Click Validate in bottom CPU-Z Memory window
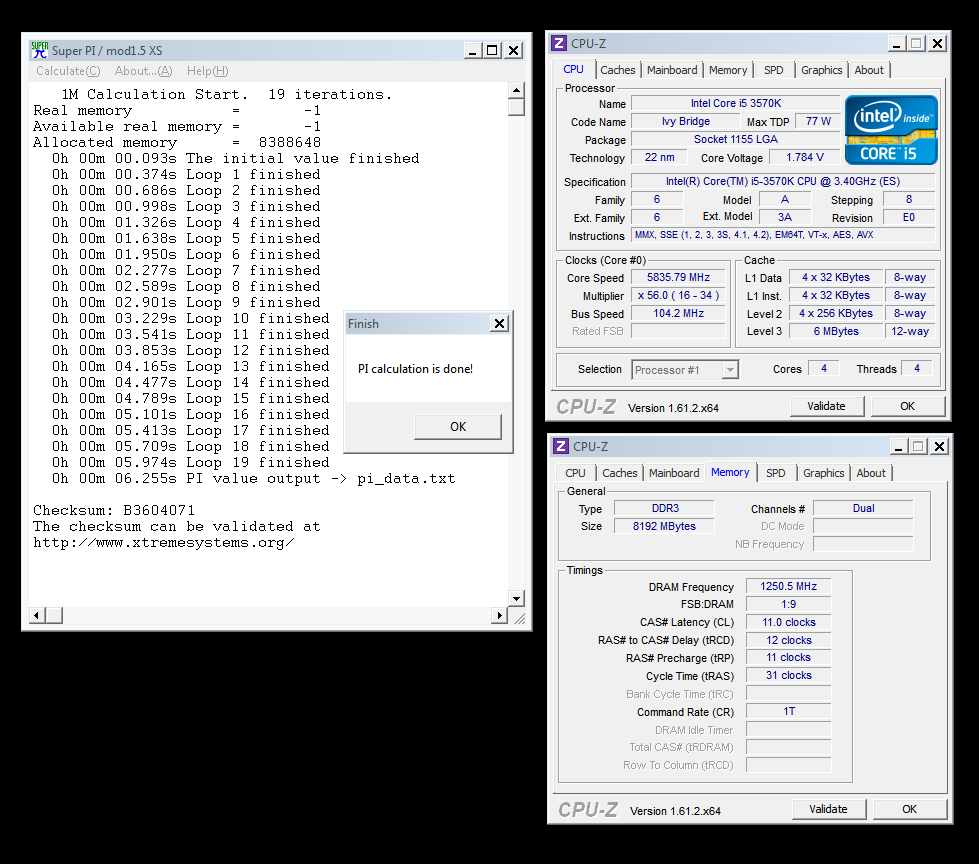Viewport: 979px width, 864px height. [x=829, y=809]
